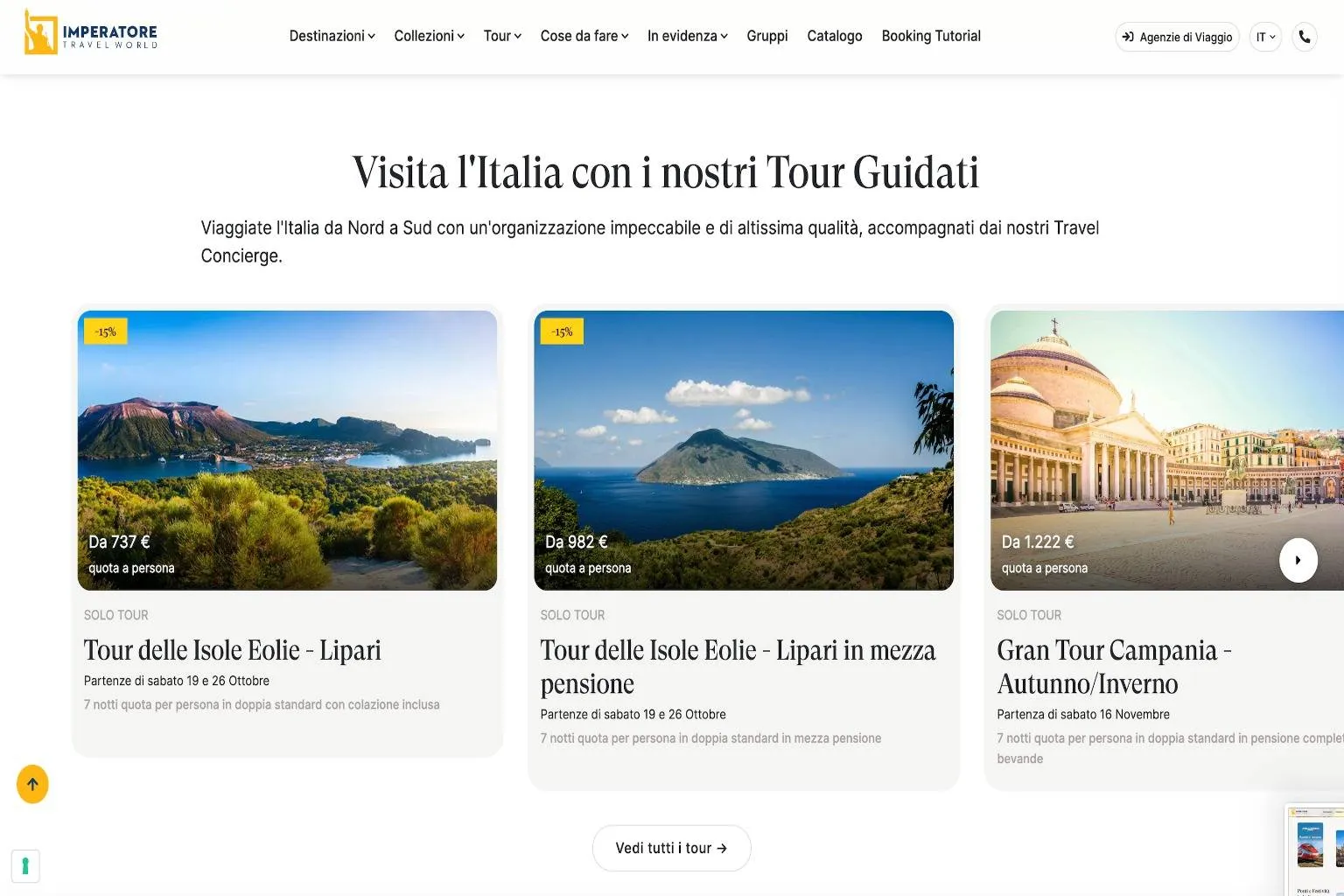Go to the Gruppi page

pyautogui.click(x=767, y=36)
